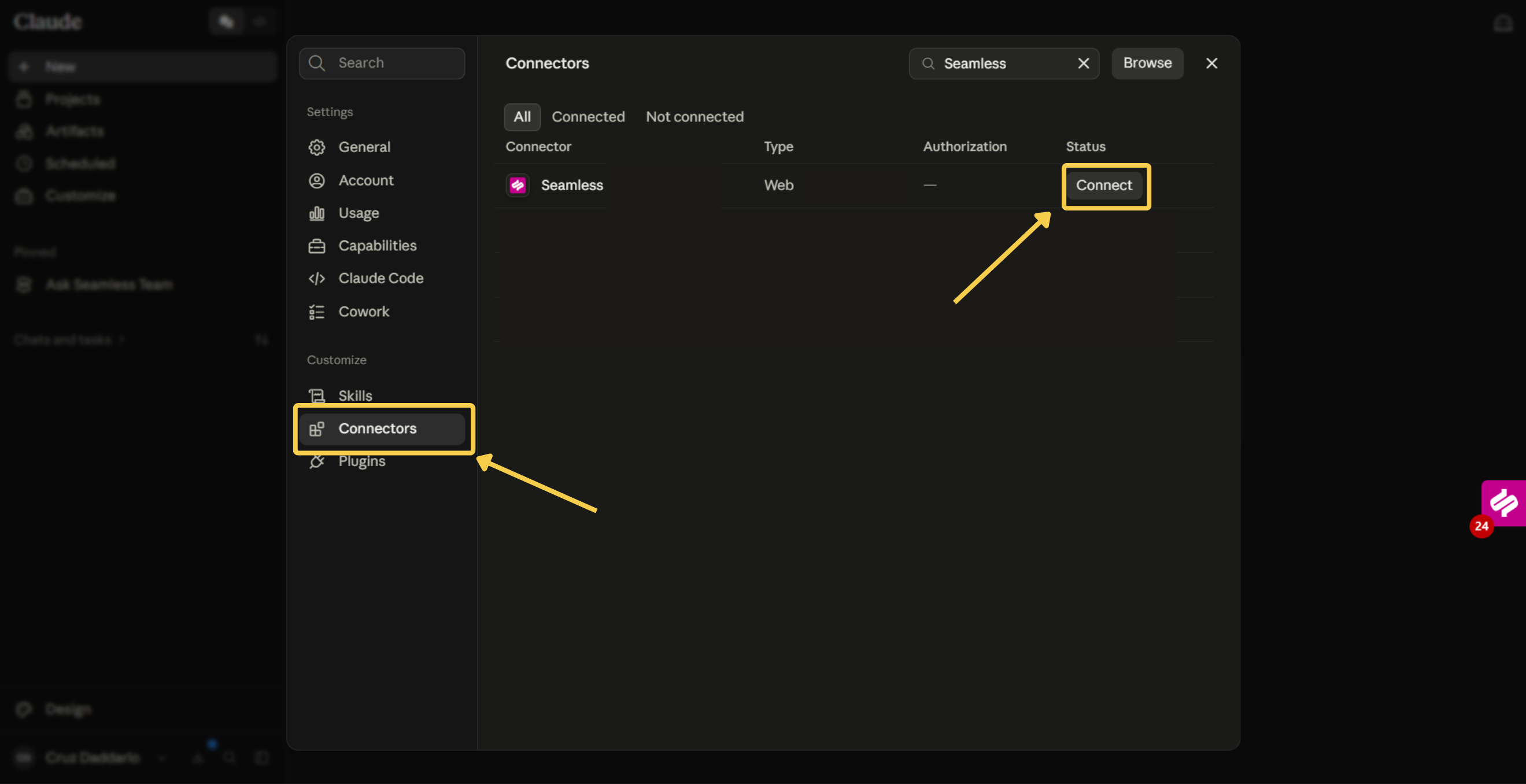This screenshot has width=1526, height=784.
Task: Switch to the Not connected tab
Action: click(x=695, y=117)
